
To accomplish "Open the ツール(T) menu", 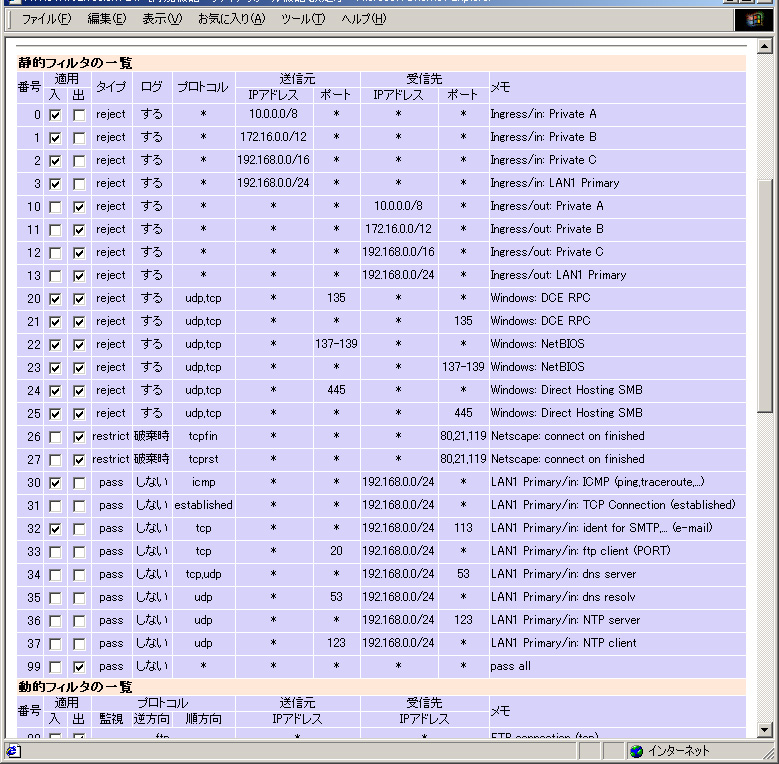I will coord(303,19).
